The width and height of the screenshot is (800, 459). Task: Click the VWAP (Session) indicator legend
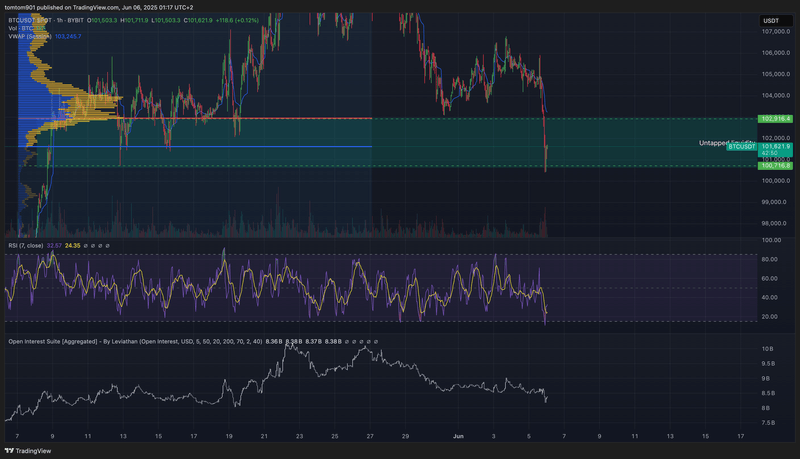click(x=30, y=37)
